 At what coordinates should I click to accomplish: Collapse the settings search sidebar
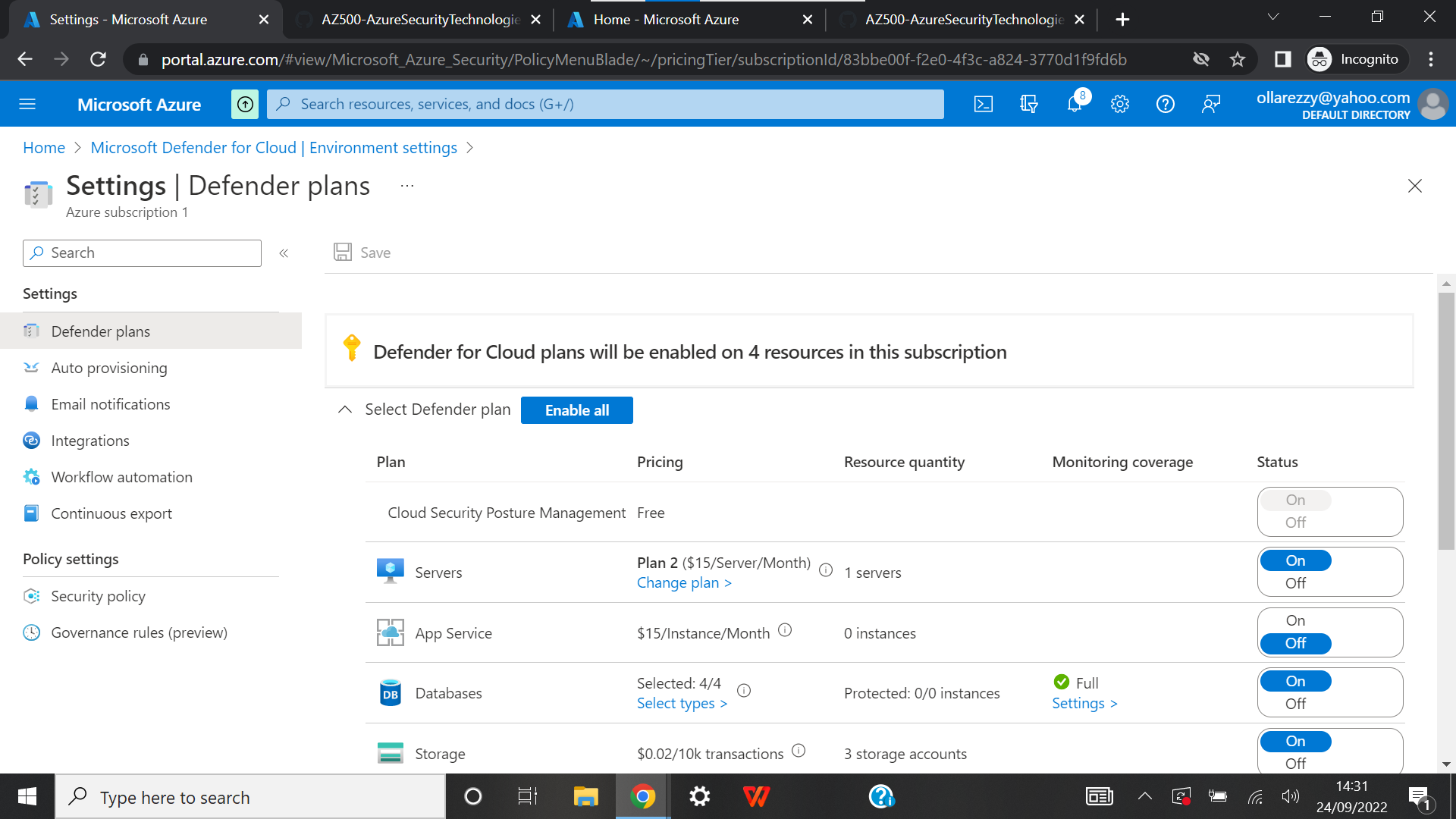pyautogui.click(x=284, y=253)
